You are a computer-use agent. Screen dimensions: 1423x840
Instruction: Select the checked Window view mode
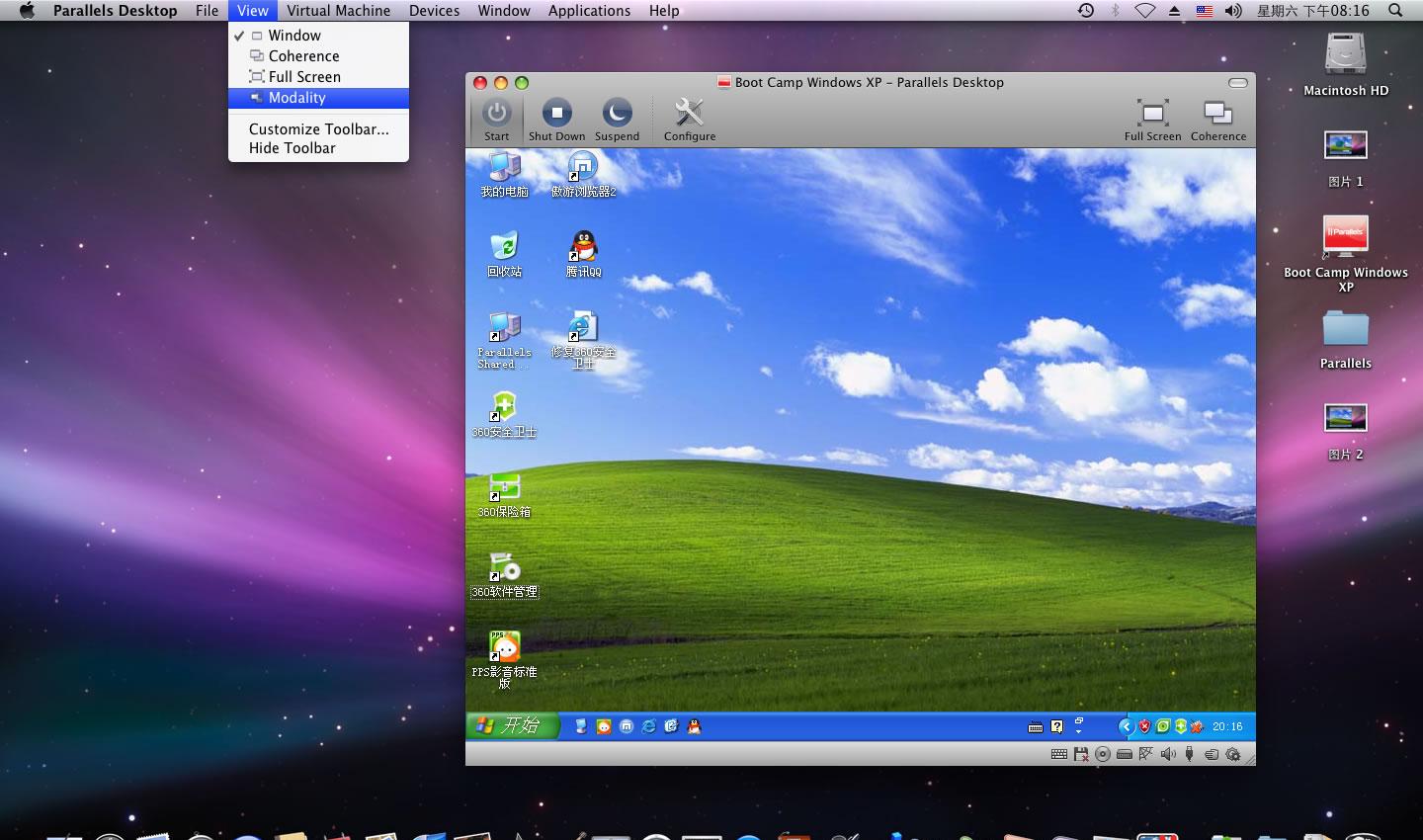318,36
